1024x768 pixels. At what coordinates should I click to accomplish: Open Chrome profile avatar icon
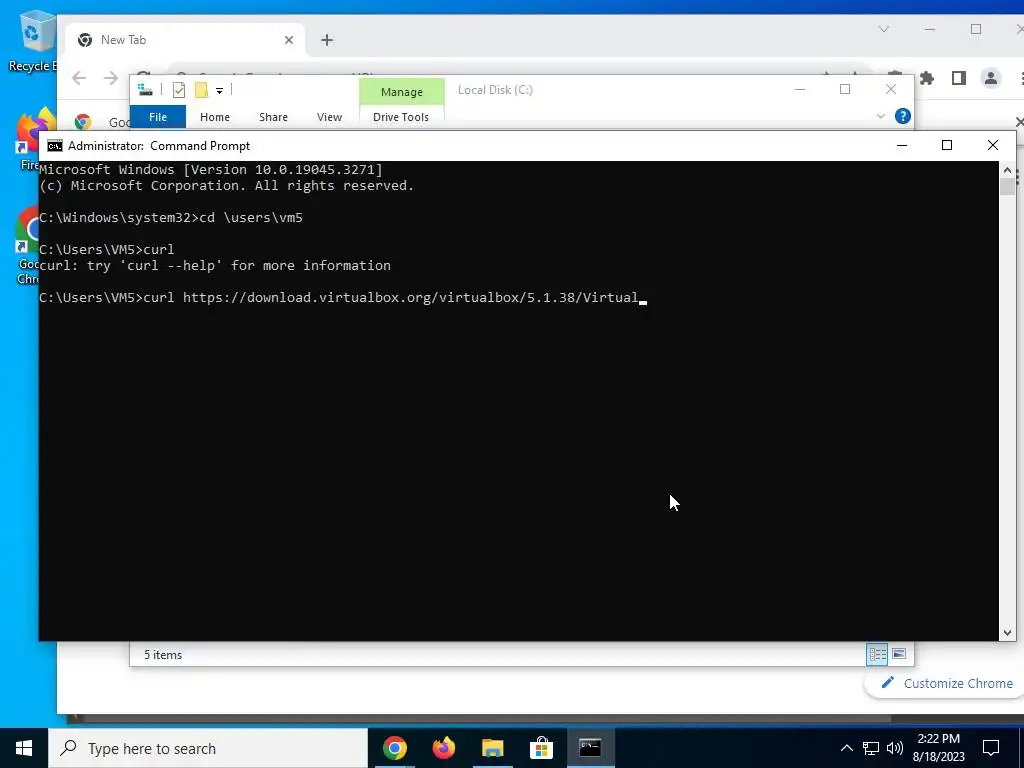click(991, 78)
